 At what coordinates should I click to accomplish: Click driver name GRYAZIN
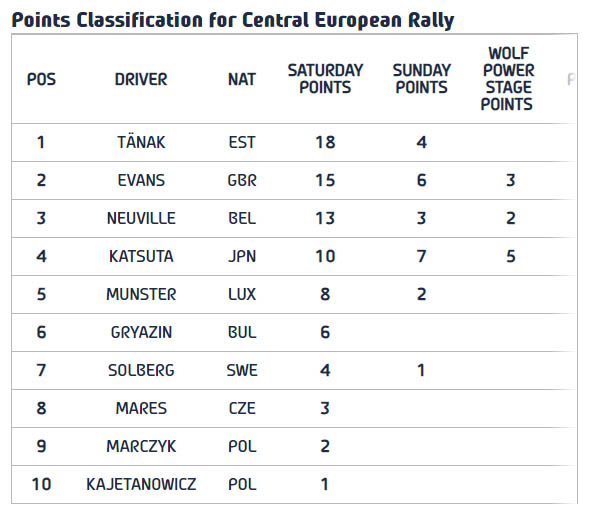tap(141, 332)
